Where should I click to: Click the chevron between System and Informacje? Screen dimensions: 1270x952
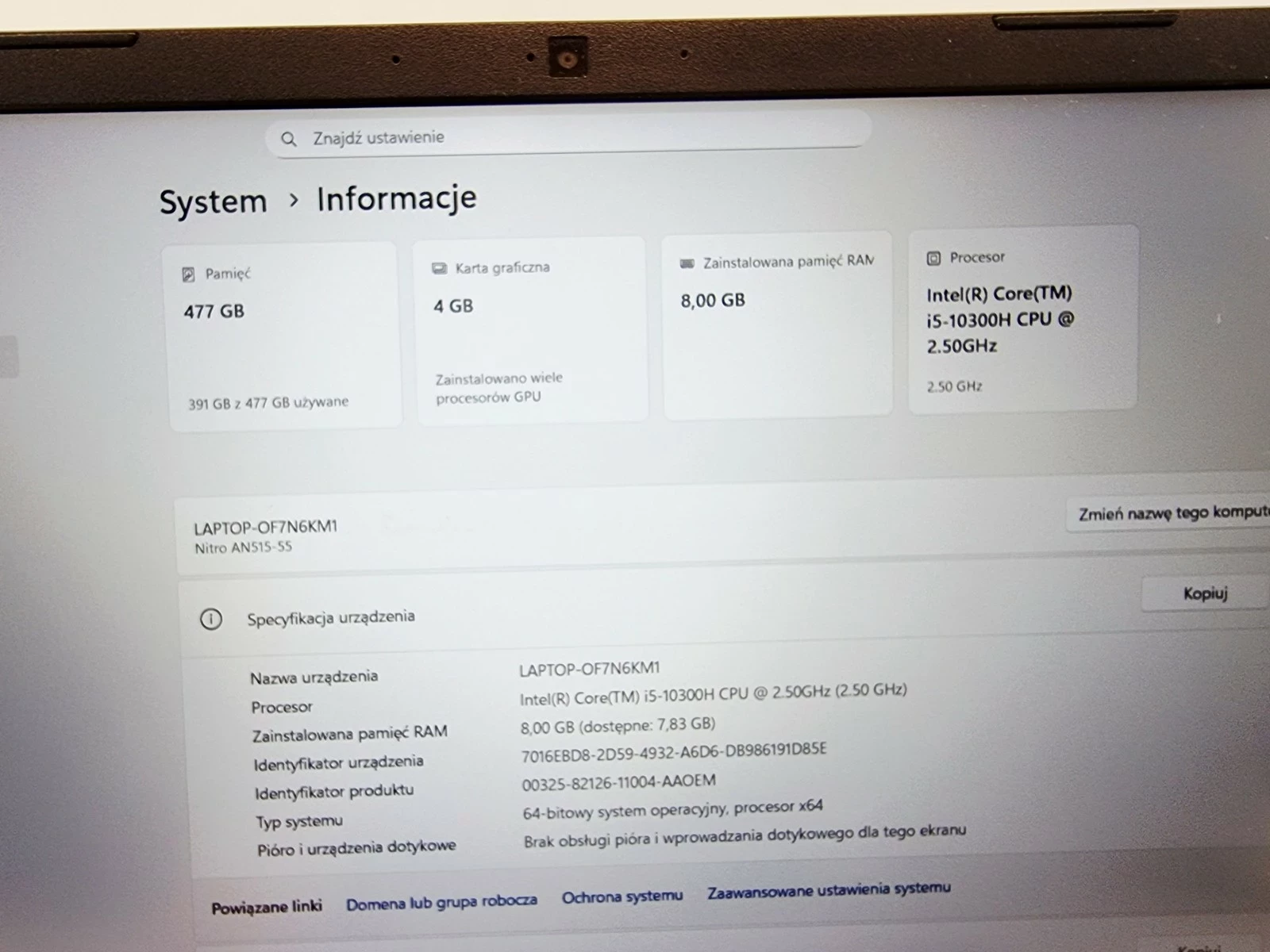[x=295, y=202]
